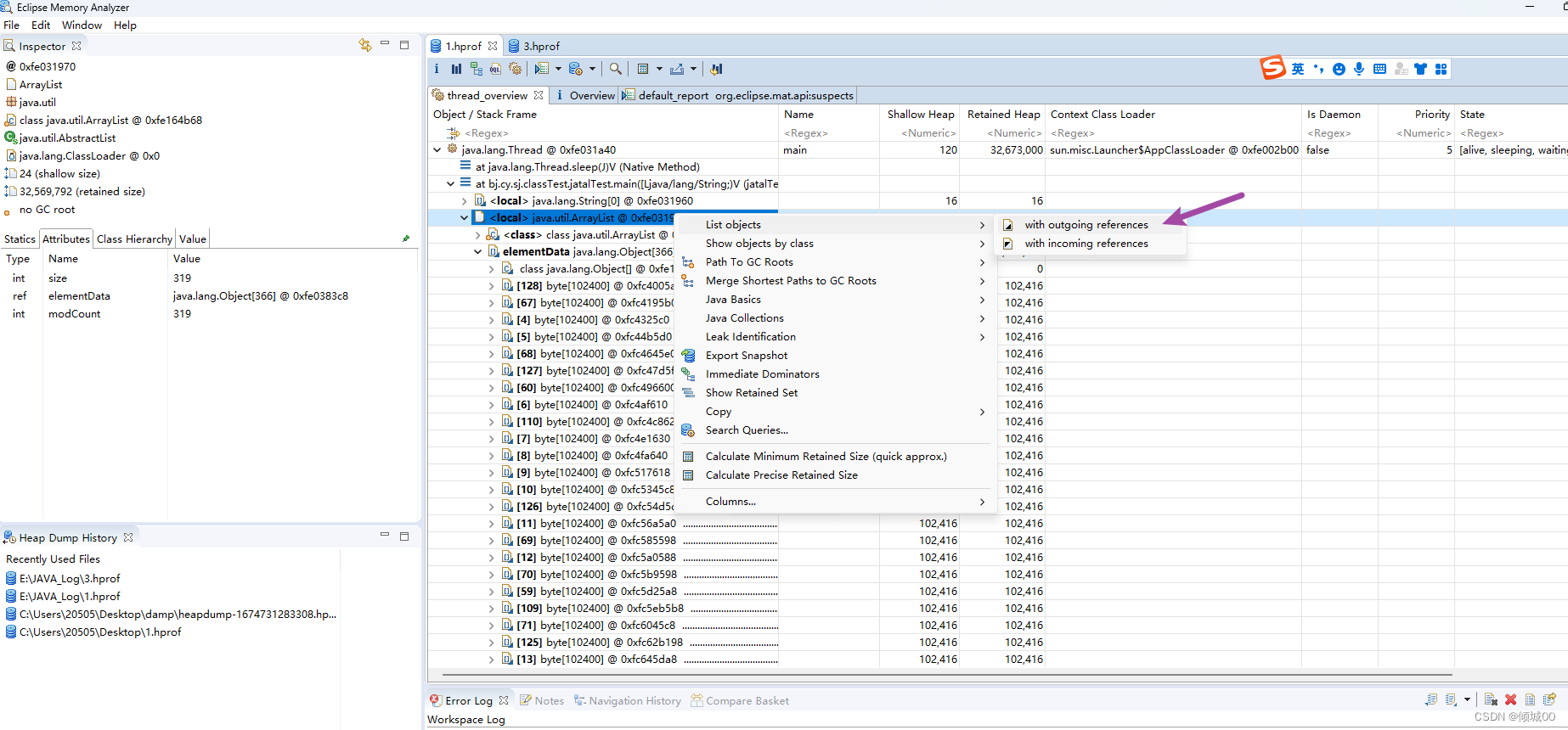Image resolution: width=1568 pixels, height=730 pixels.
Task: Open the Overview info toolbar icon
Action: point(437,69)
